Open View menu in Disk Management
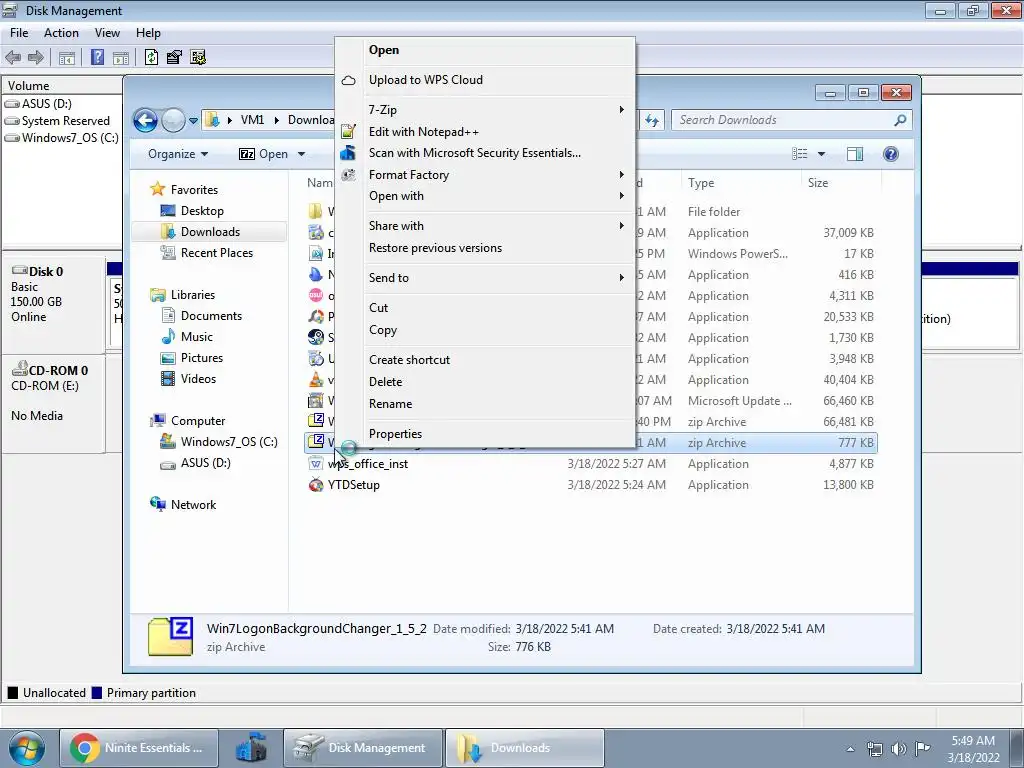This screenshot has width=1024, height=768. (x=107, y=33)
